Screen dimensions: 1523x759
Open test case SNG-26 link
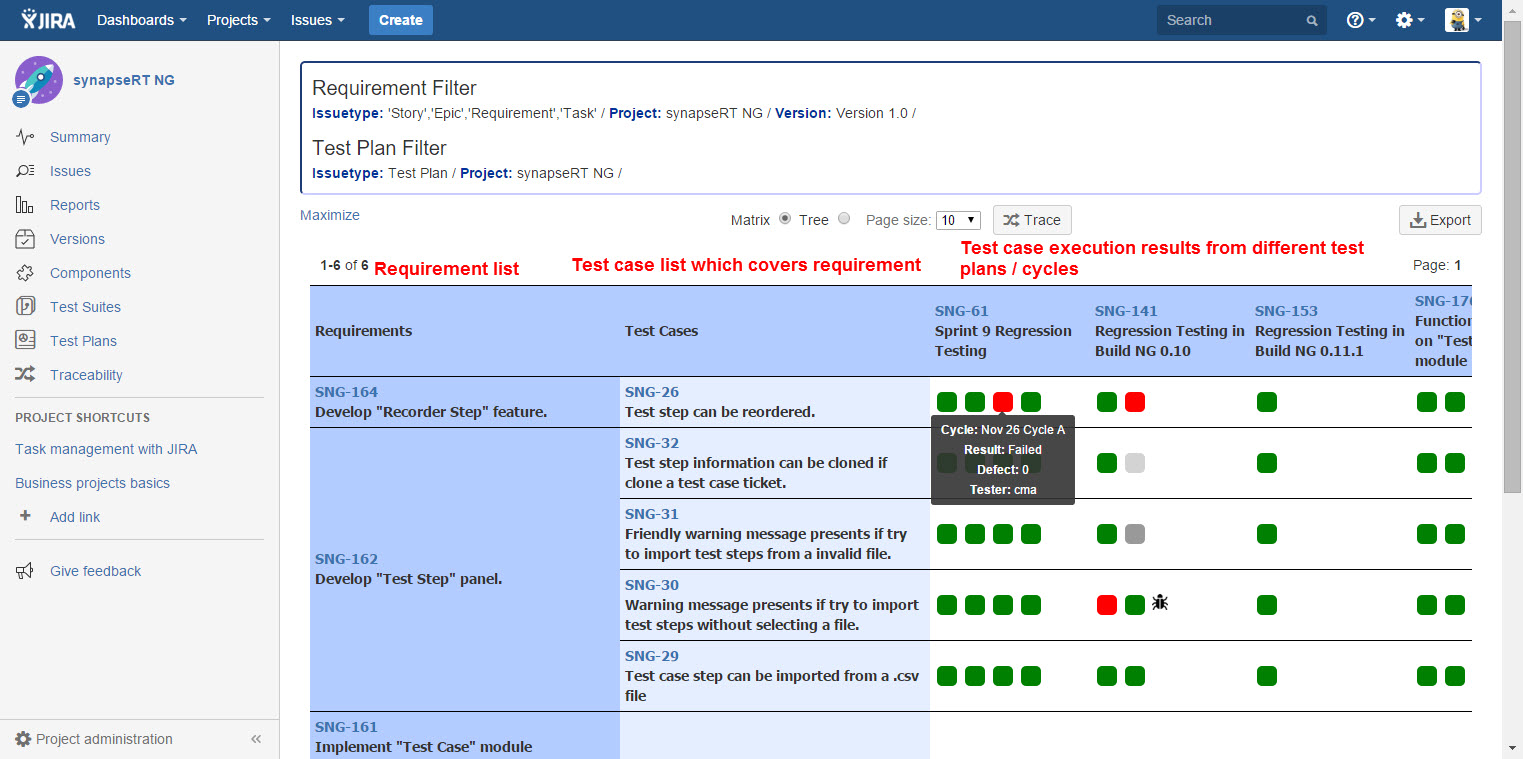pos(652,392)
